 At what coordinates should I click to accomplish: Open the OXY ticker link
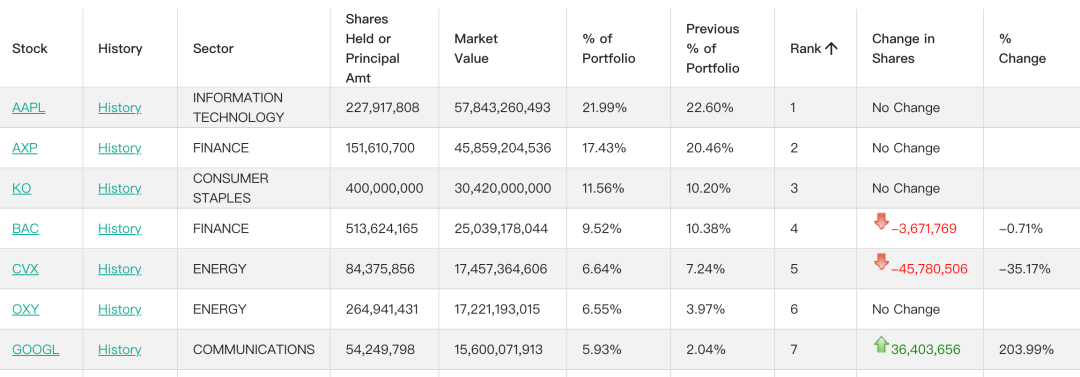pyautogui.click(x=25, y=309)
